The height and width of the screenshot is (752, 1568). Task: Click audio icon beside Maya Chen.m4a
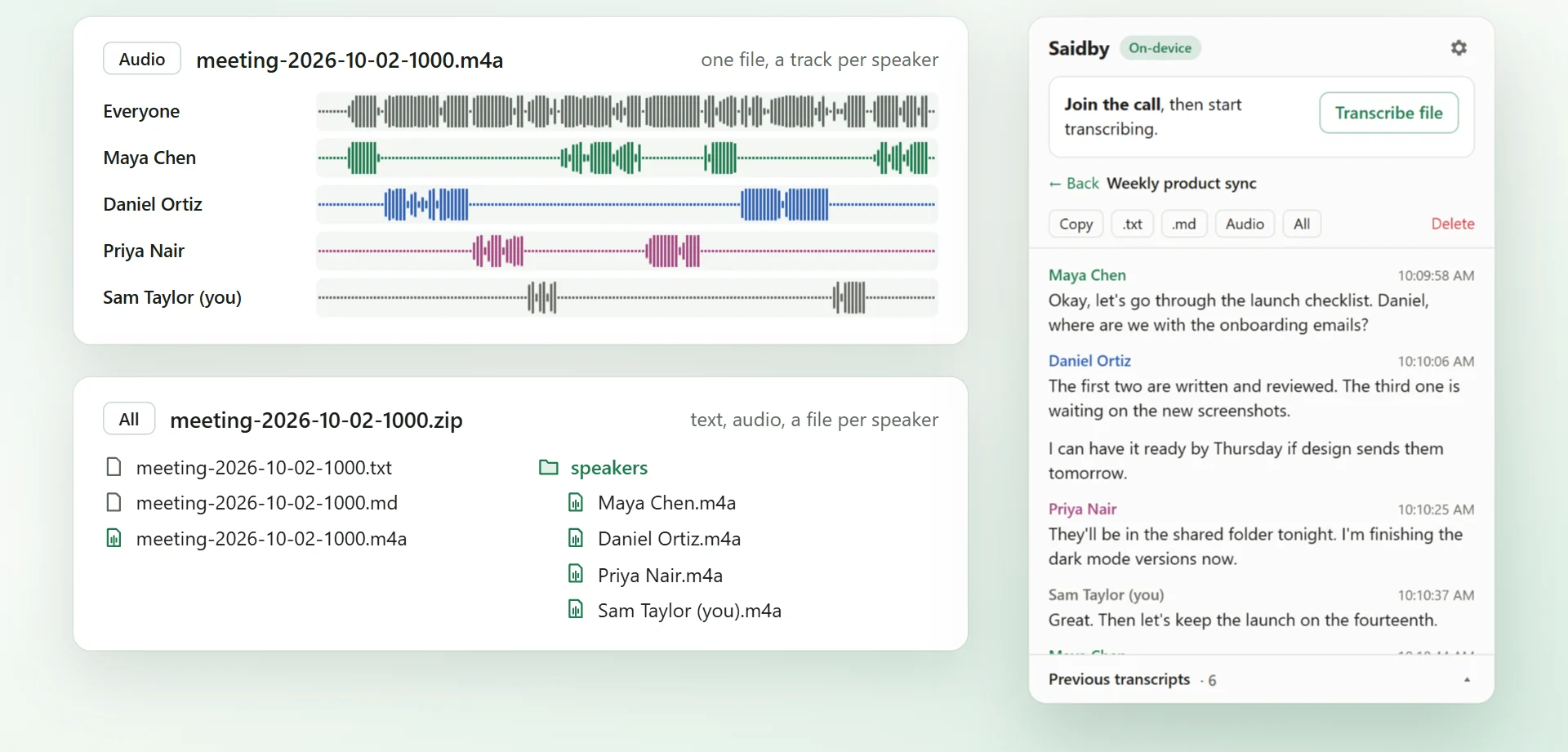click(x=576, y=502)
